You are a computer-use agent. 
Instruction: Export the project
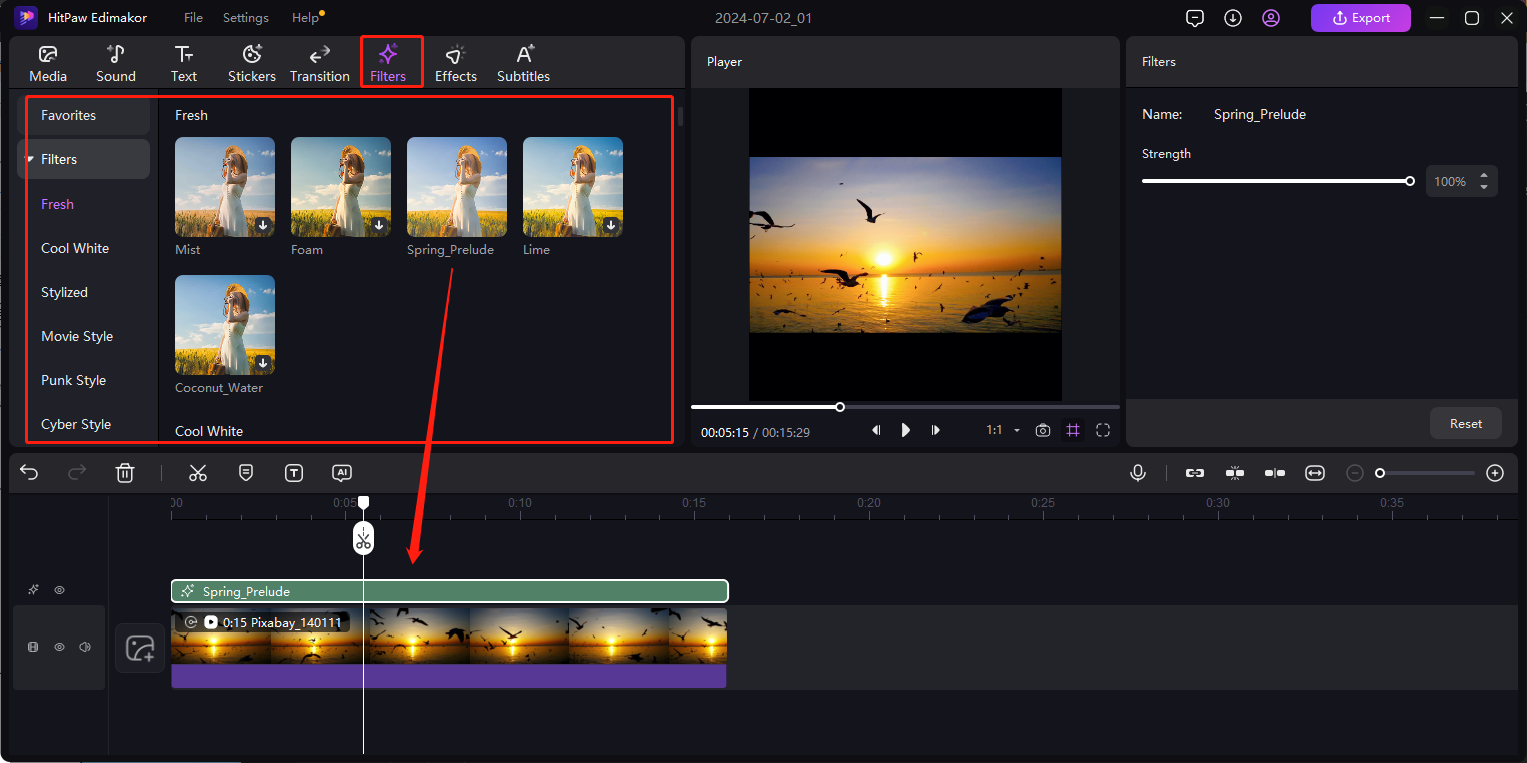(1360, 17)
